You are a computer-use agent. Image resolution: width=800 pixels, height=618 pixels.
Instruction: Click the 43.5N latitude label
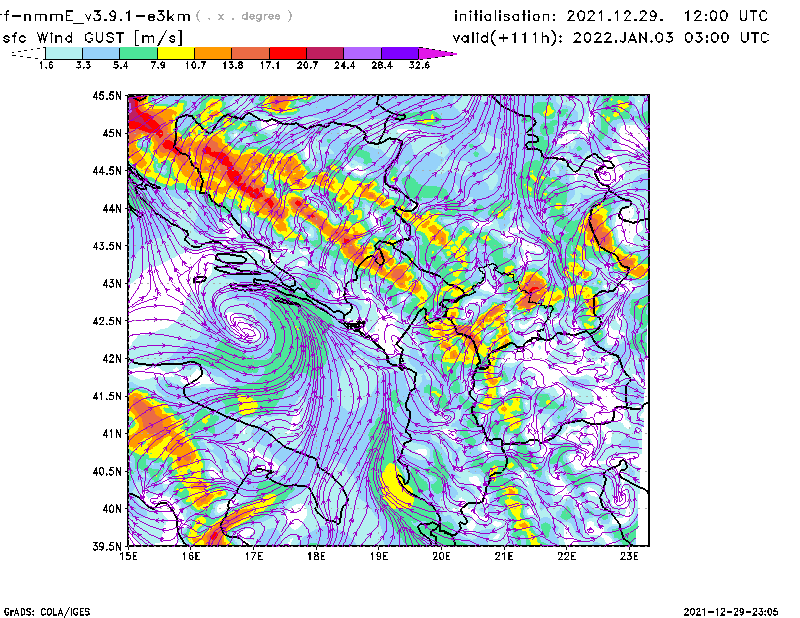click(107, 245)
